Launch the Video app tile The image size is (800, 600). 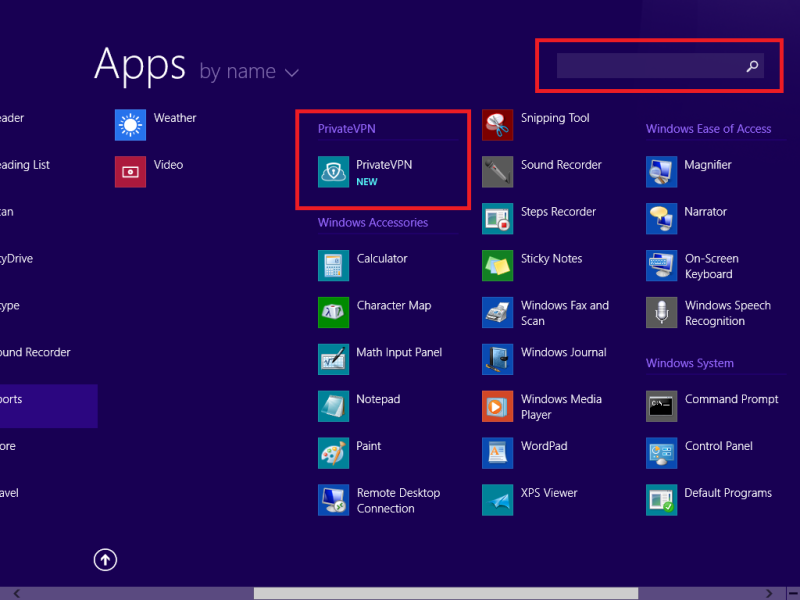[x=130, y=172]
